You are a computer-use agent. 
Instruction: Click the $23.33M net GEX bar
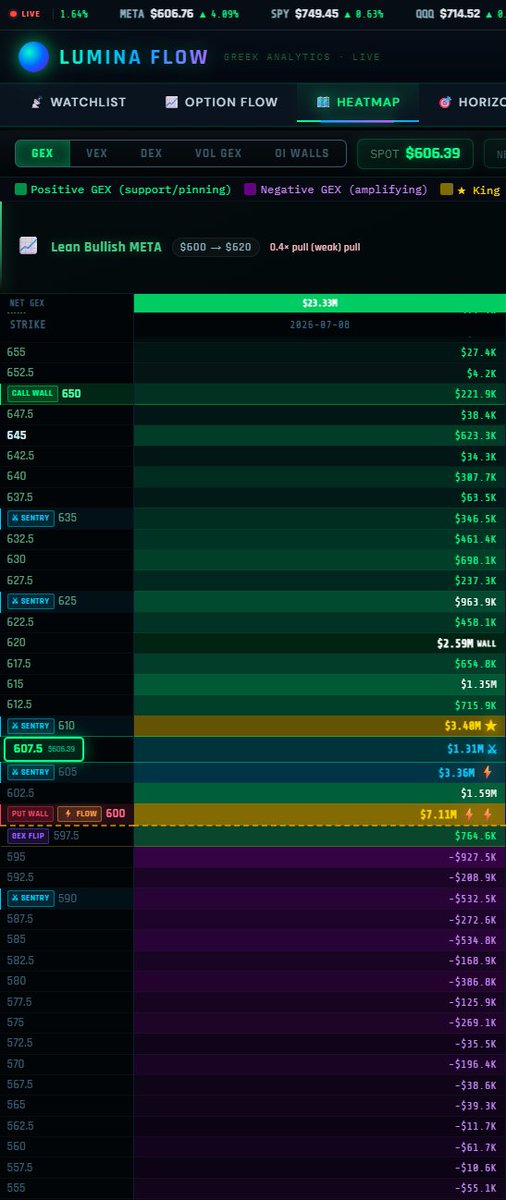point(320,302)
